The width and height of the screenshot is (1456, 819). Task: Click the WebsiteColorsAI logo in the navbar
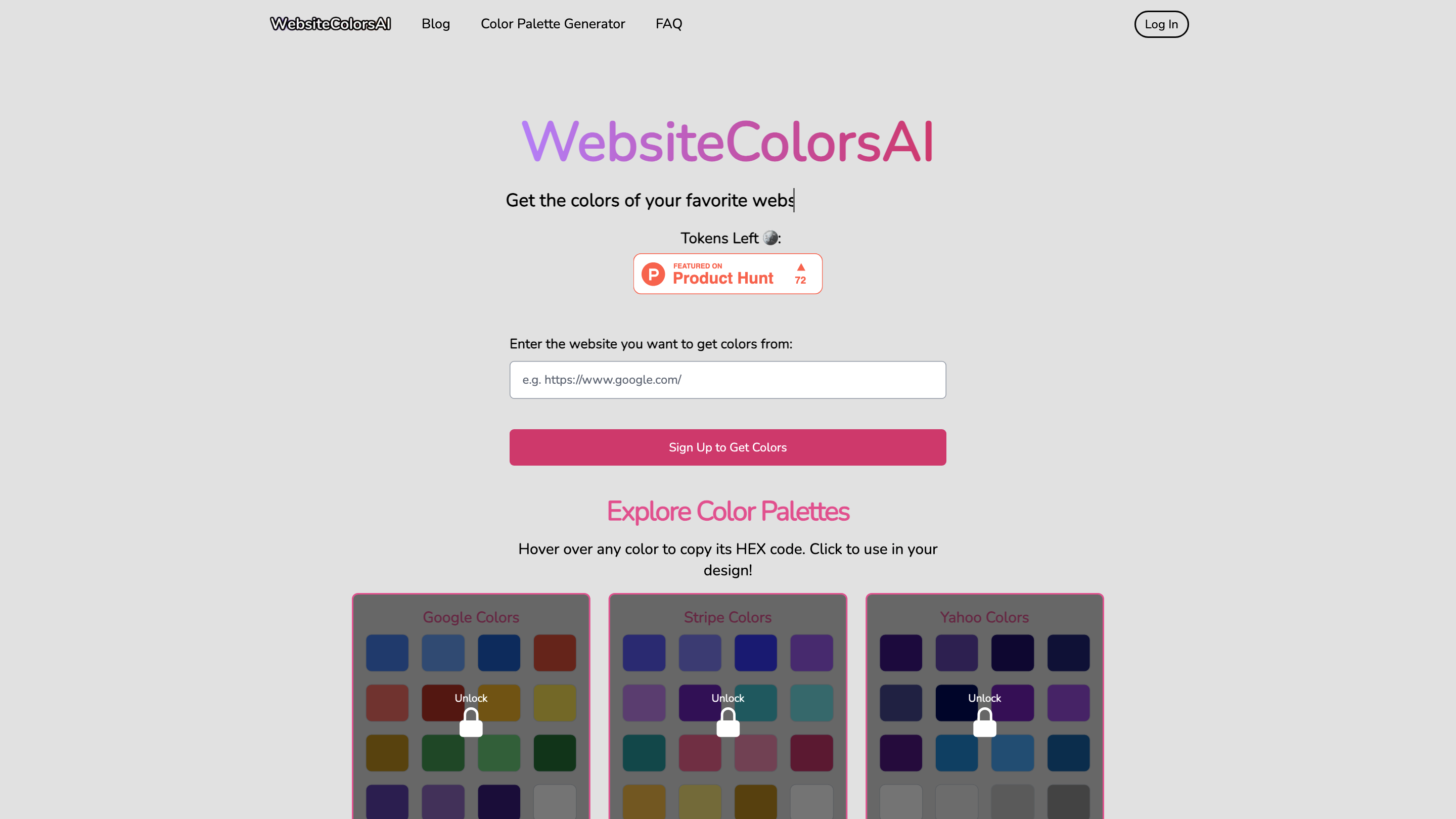[330, 24]
